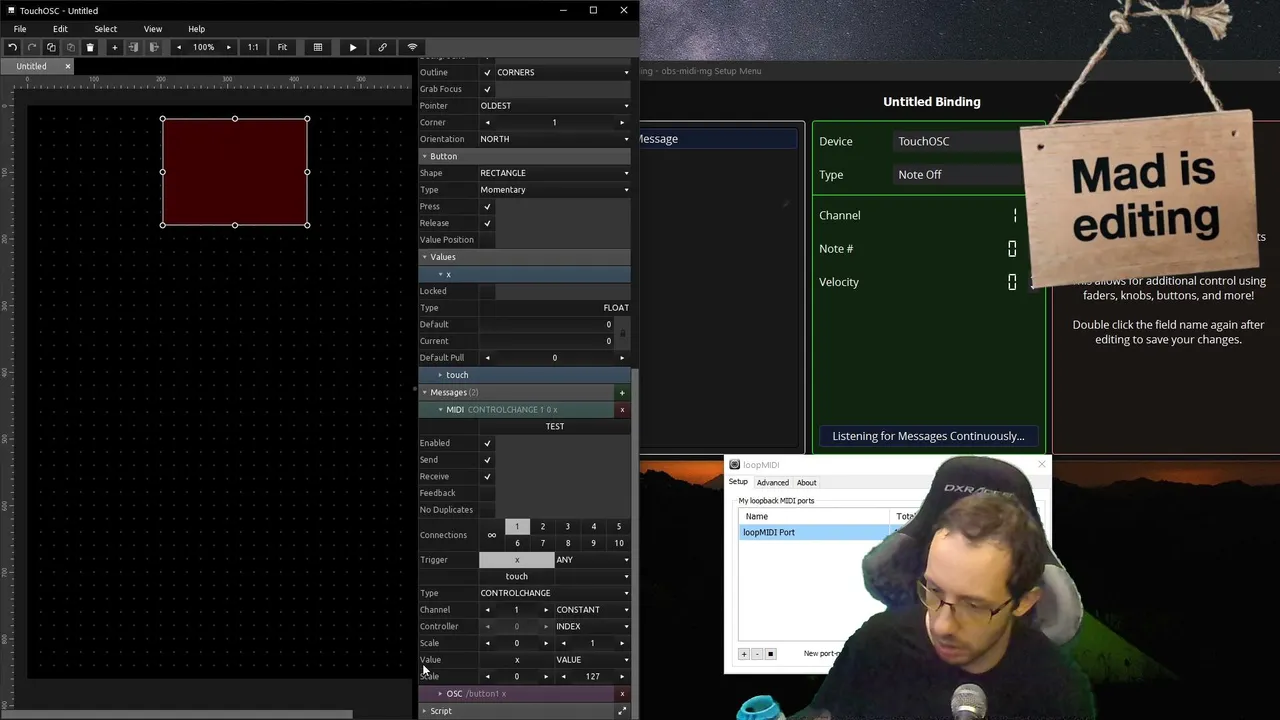Viewport: 1280px width, 720px height.
Task: Toggle the Receive checkbox
Action: click(487, 477)
